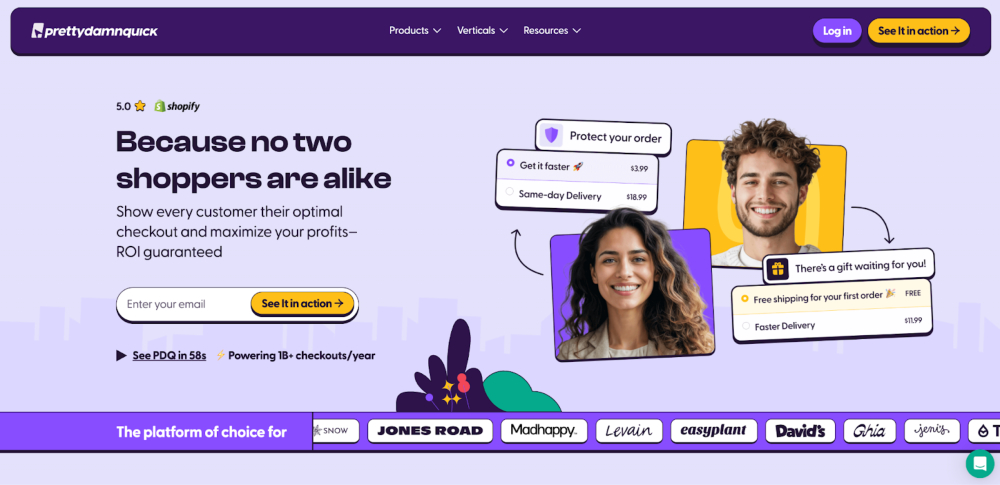Click the prettydamnquick logo

pyautogui.click(x=94, y=31)
